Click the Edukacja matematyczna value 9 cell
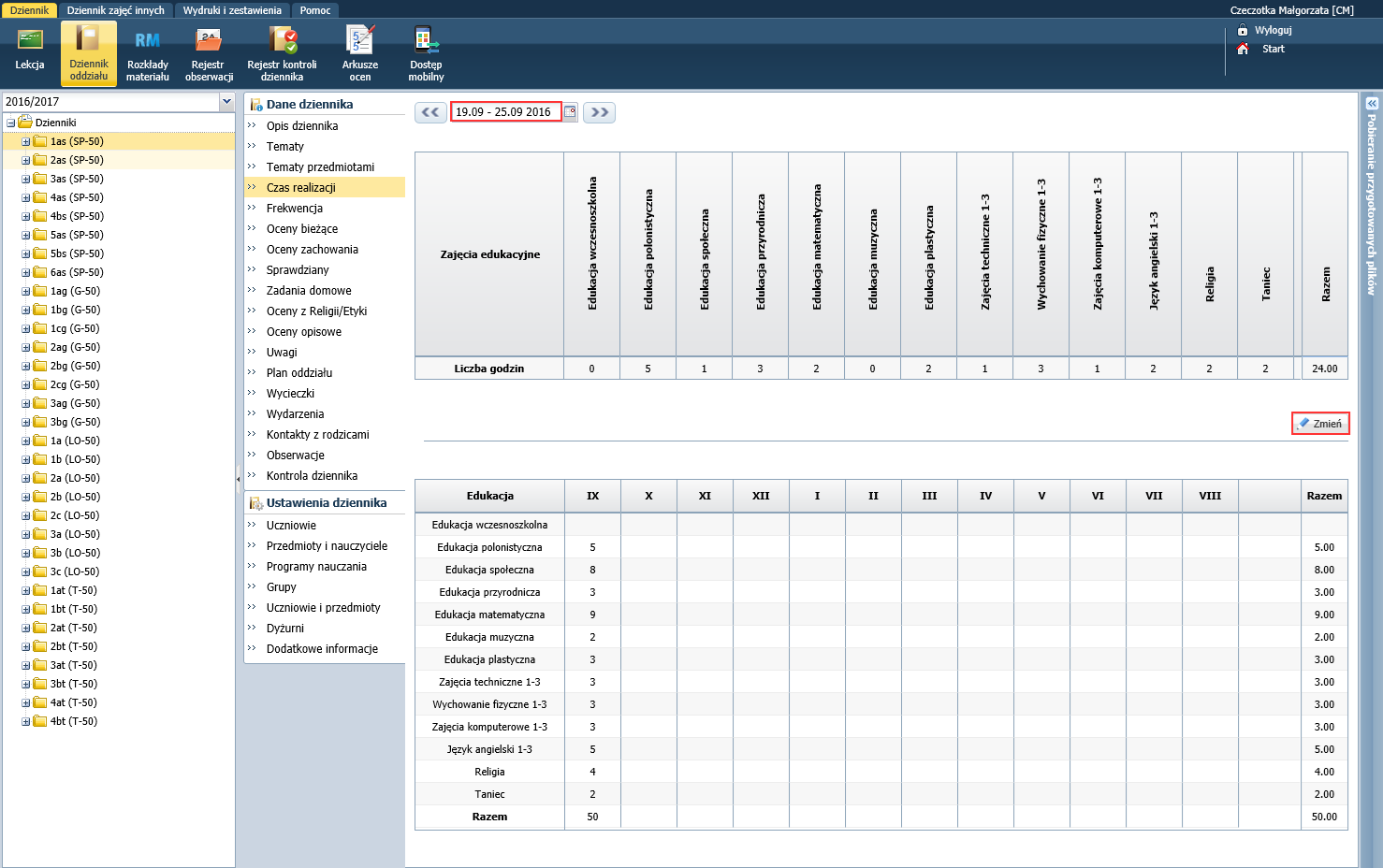The image size is (1383, 868). click(x=592, y=615)
